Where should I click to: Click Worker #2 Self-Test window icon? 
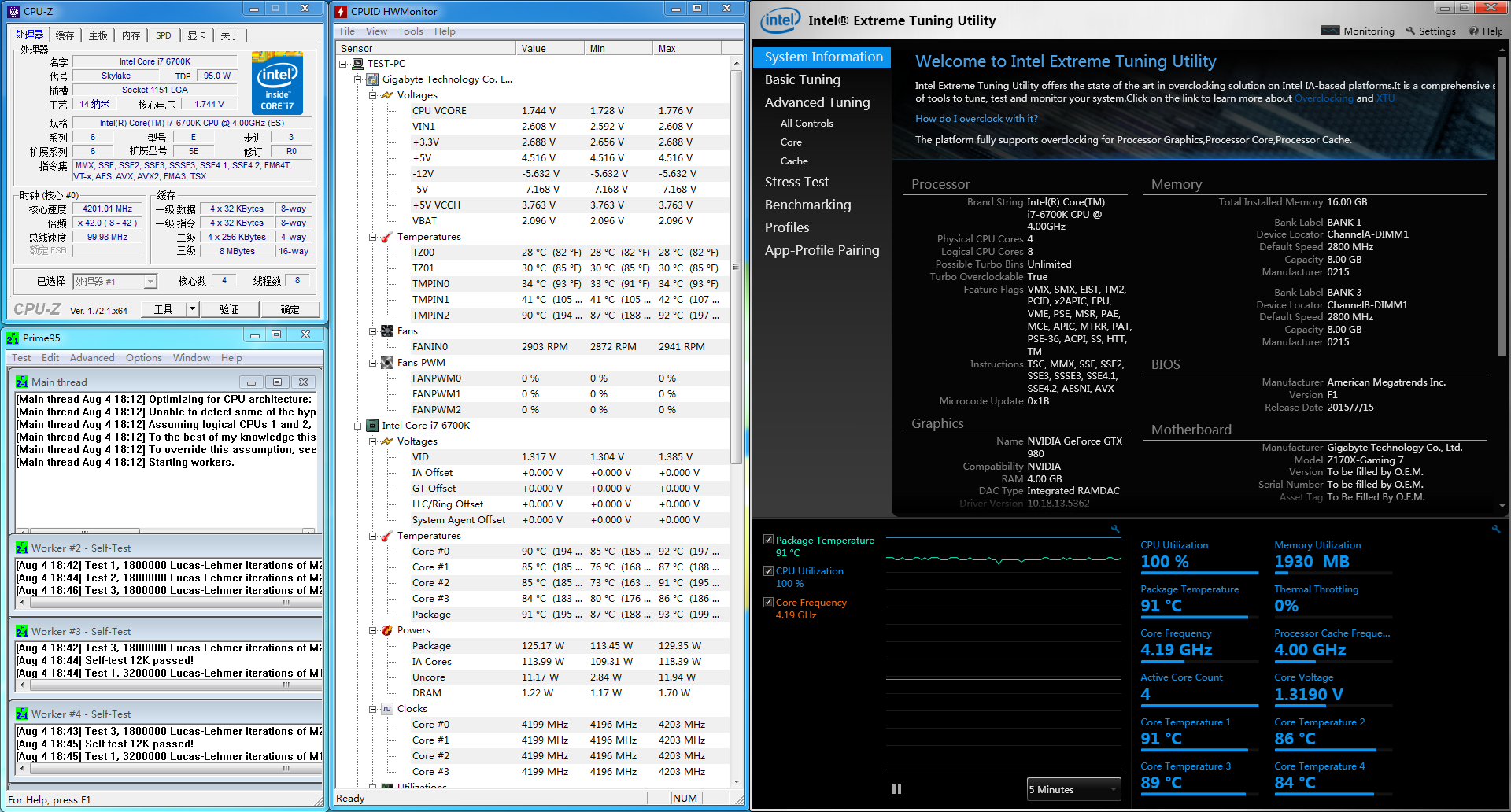[22, 548]
